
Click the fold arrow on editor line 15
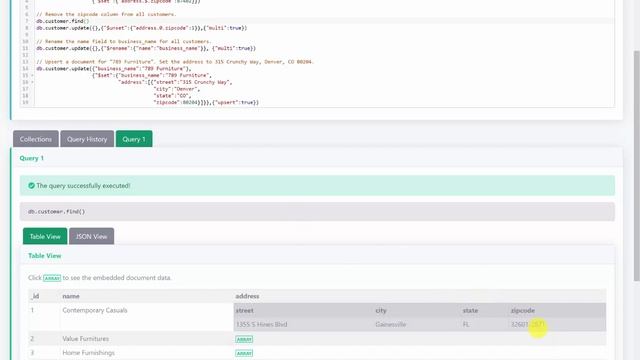[32, 76]
